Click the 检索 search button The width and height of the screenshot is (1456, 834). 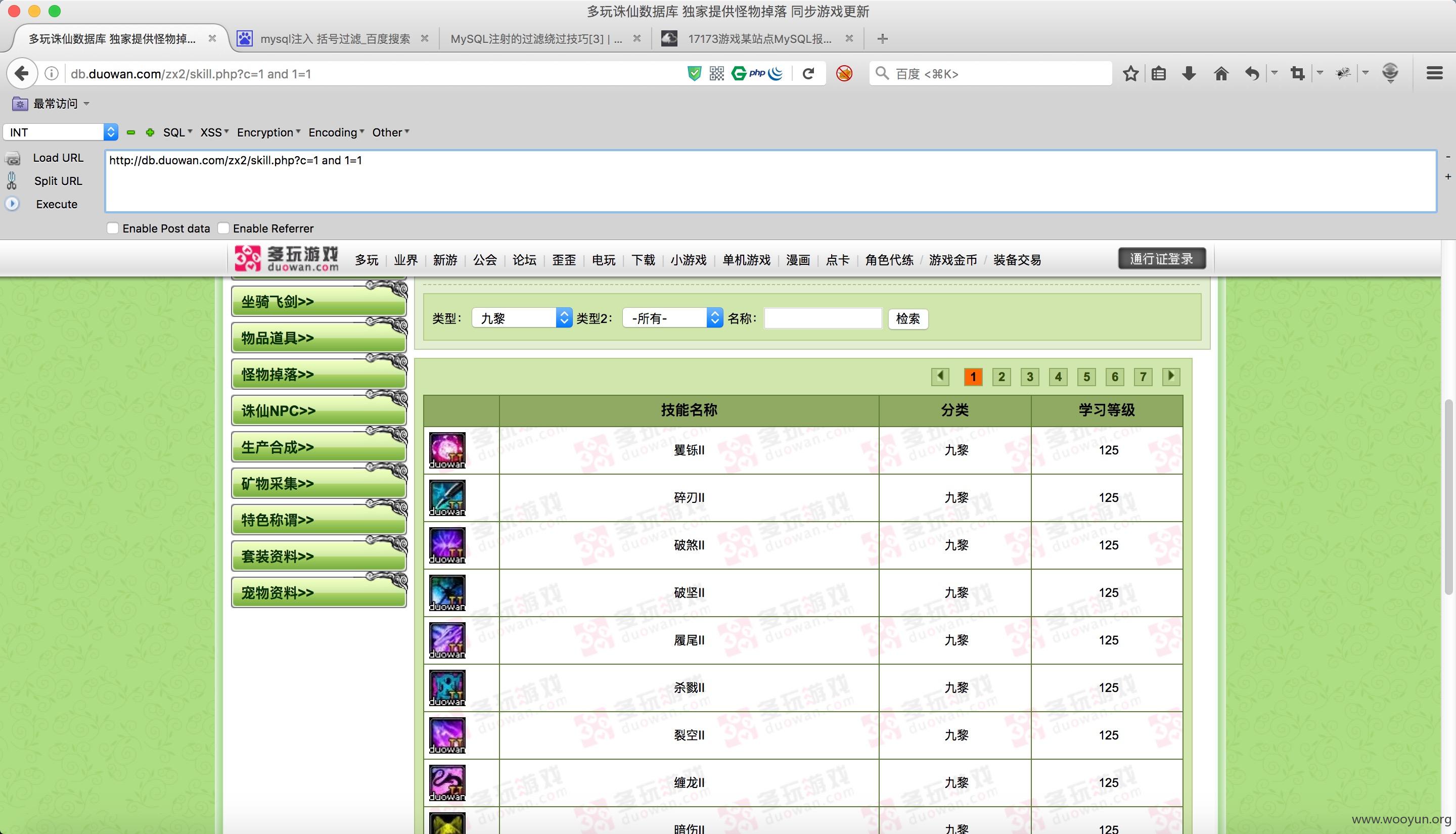tap(908, 318)
